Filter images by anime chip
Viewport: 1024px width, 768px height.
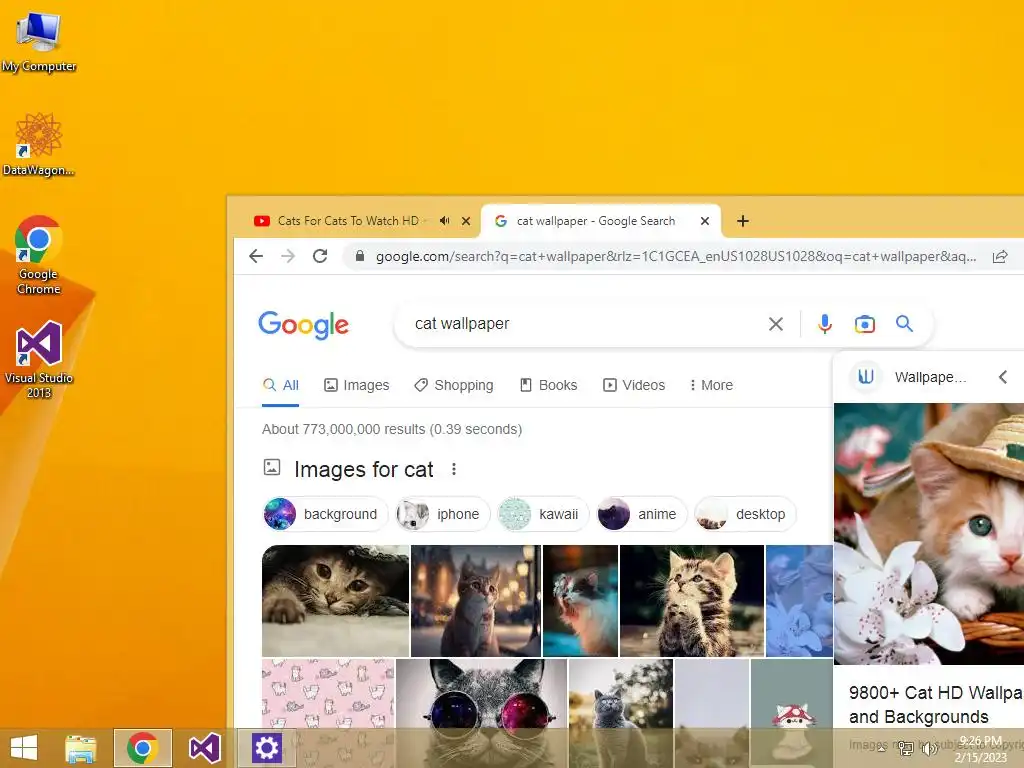pos(641,514)
